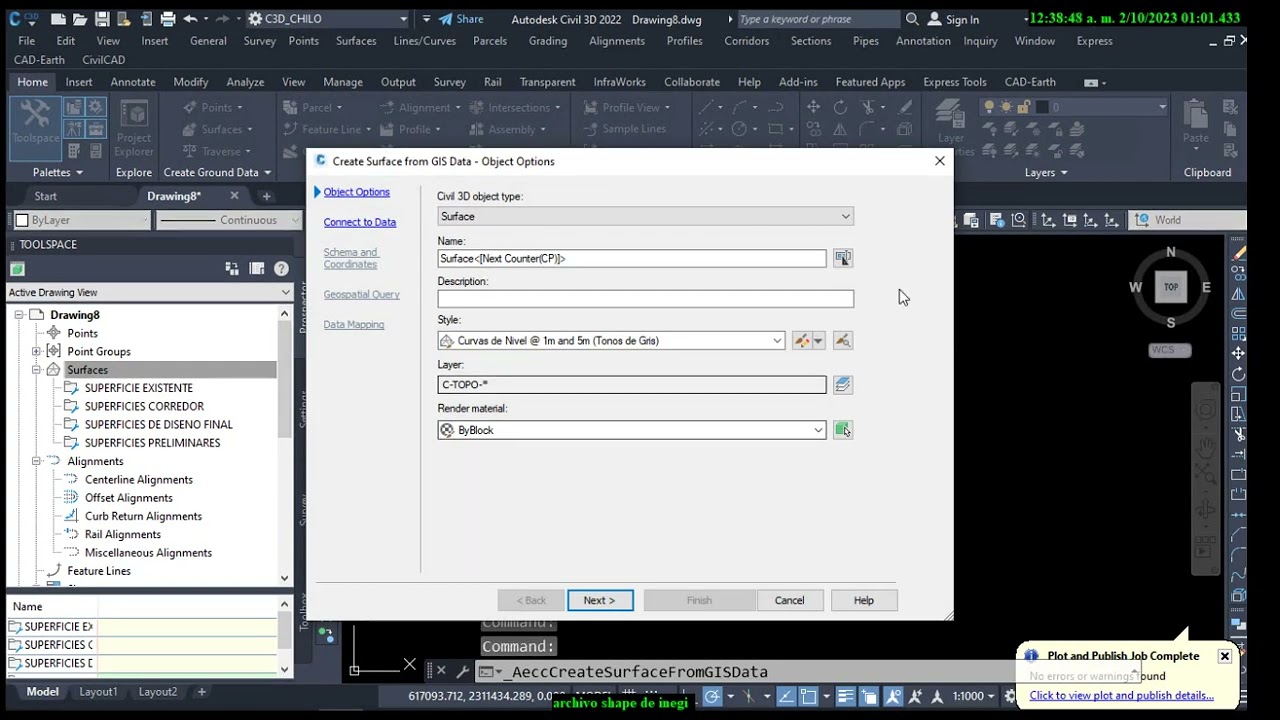Click the Toolspace help question mark icon
The width and height of the screenshot is (1280, 720).
click(x=281, y=268)
